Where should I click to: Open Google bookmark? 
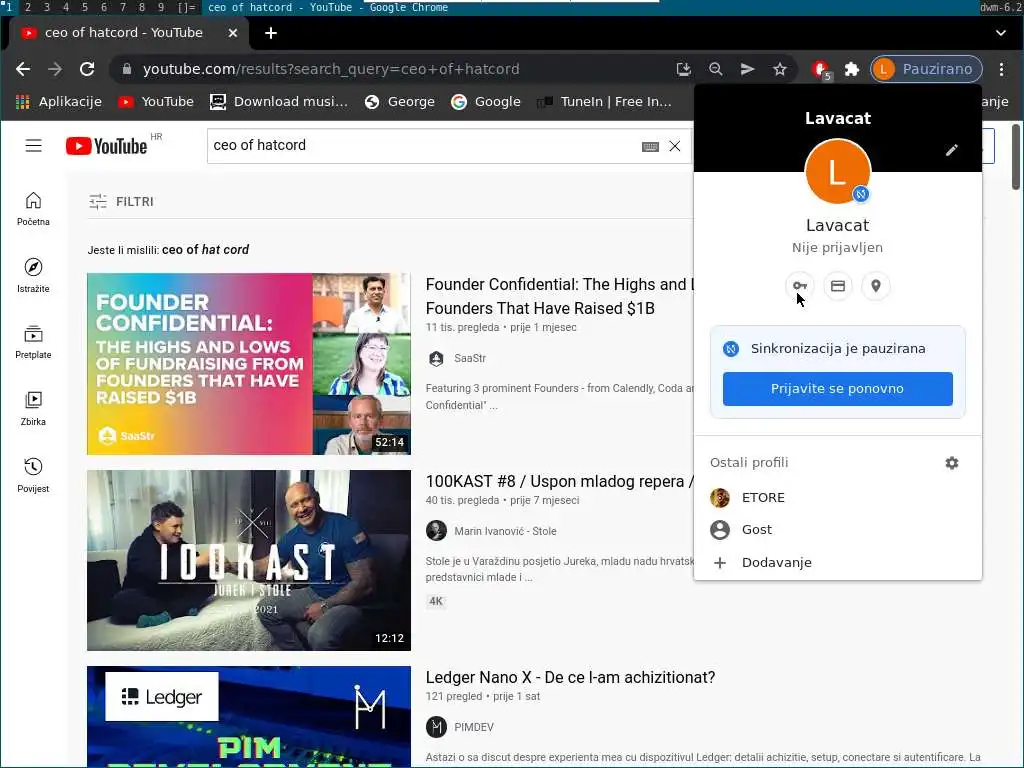487,102
